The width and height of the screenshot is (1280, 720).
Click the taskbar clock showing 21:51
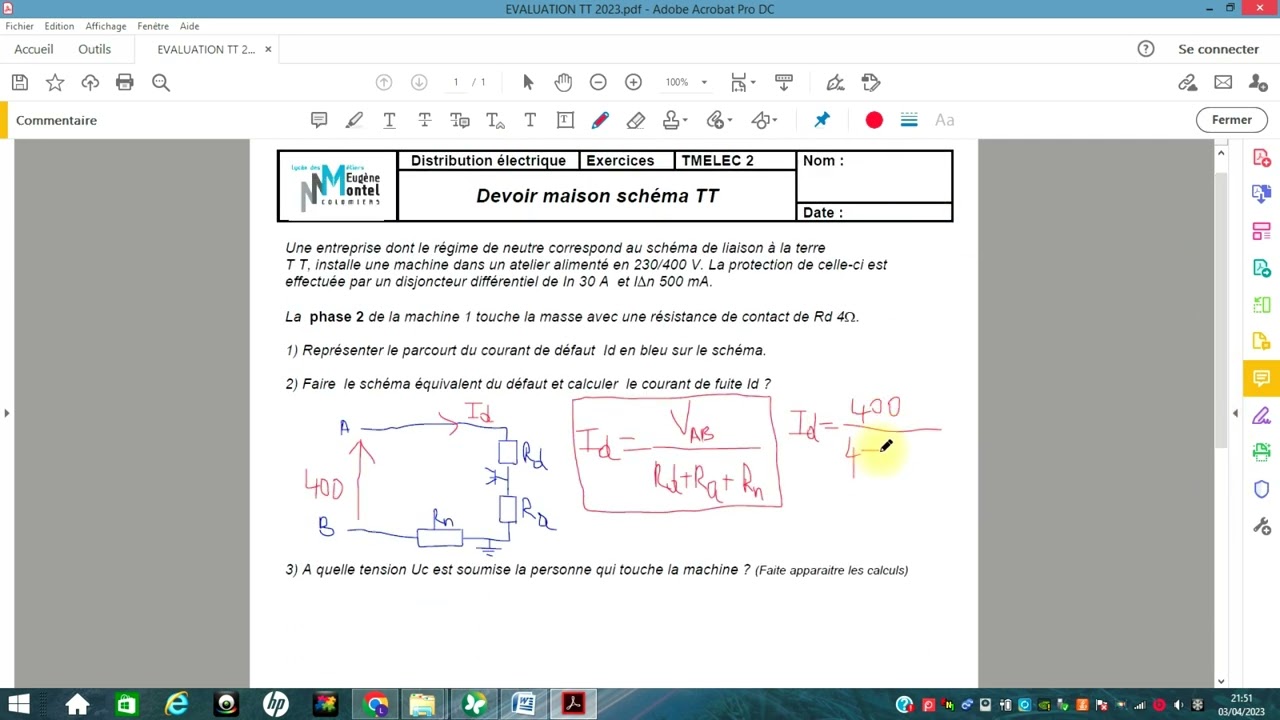pyautogui.click(x=1241, y=705)
